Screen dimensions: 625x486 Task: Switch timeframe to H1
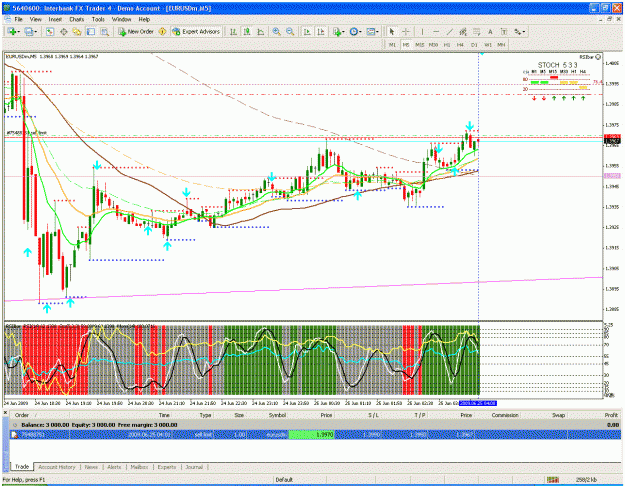447,45
